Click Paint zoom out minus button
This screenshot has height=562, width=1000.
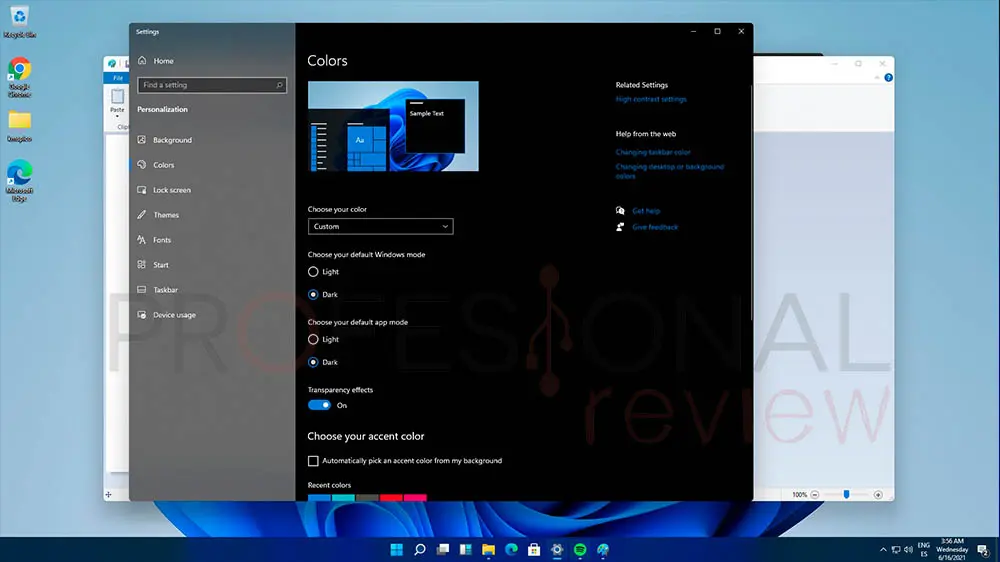[x=814, y=495]
